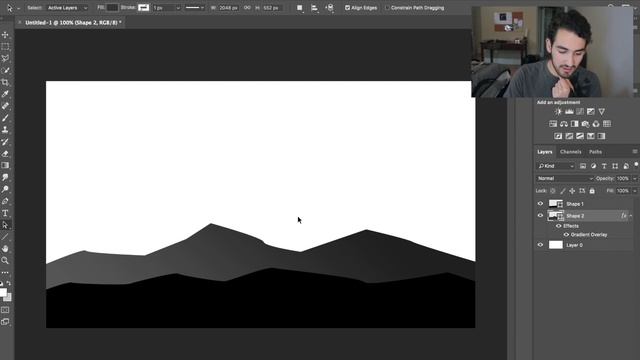
Task: Select the Rectangular Marquee tool
Action: tap(5, 47)
